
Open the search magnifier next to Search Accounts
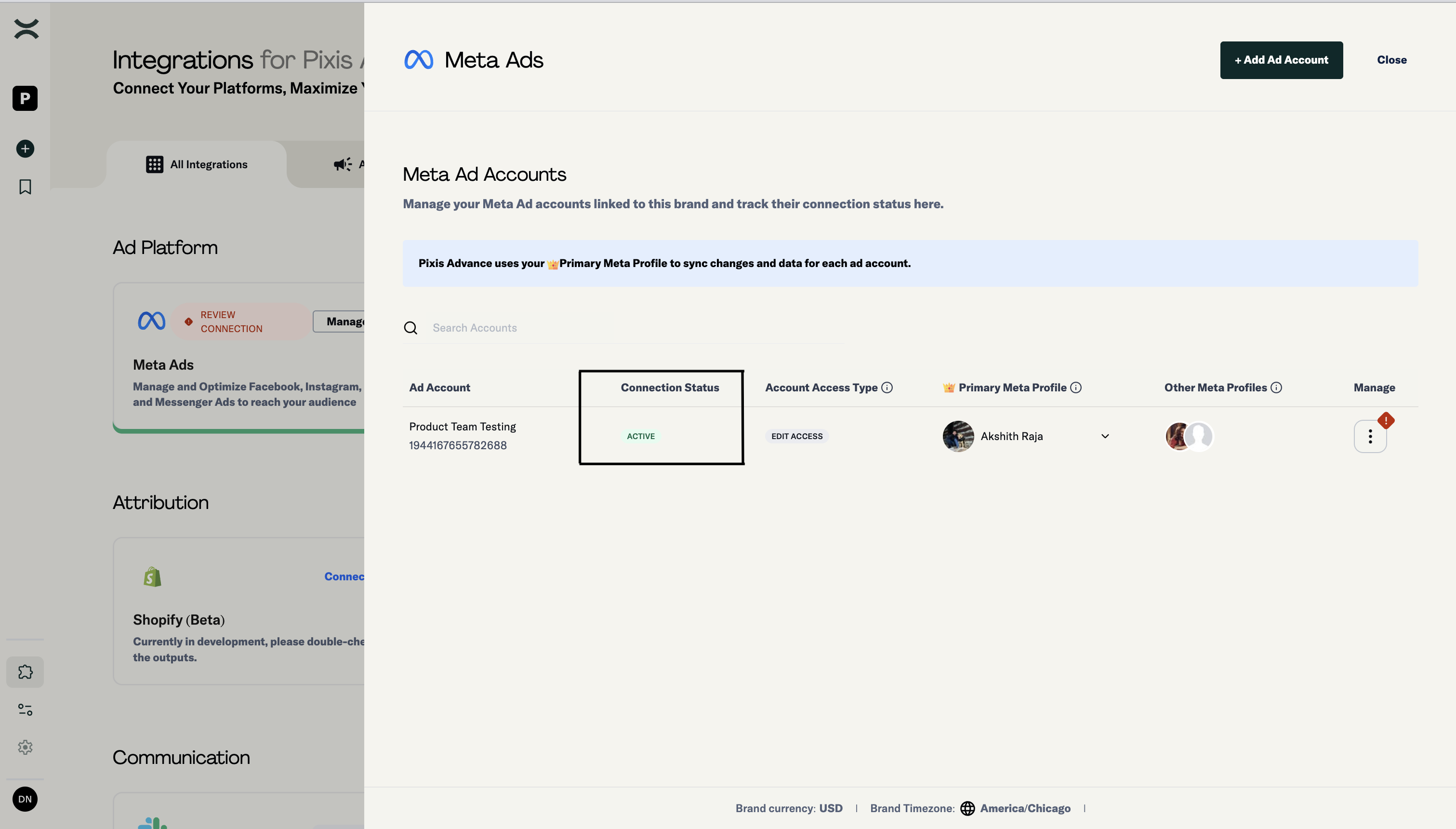(x=411, y=327)
